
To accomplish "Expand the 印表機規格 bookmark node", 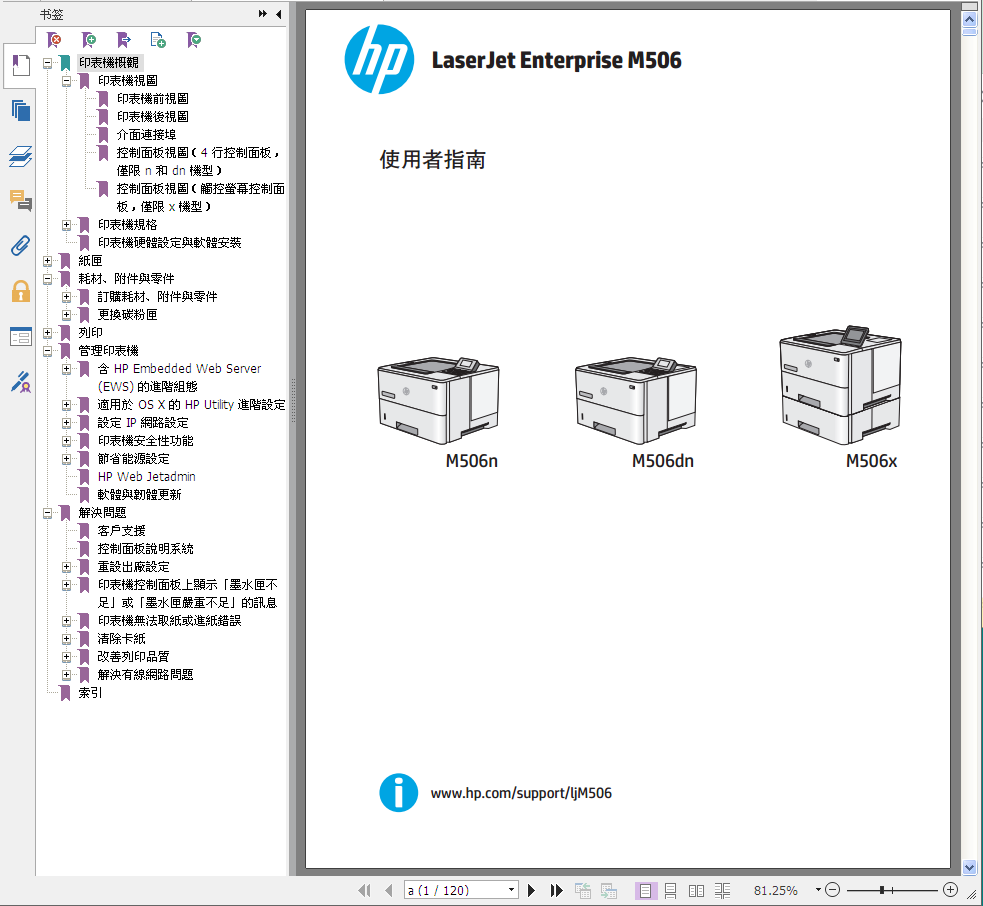I will [66, 225].
